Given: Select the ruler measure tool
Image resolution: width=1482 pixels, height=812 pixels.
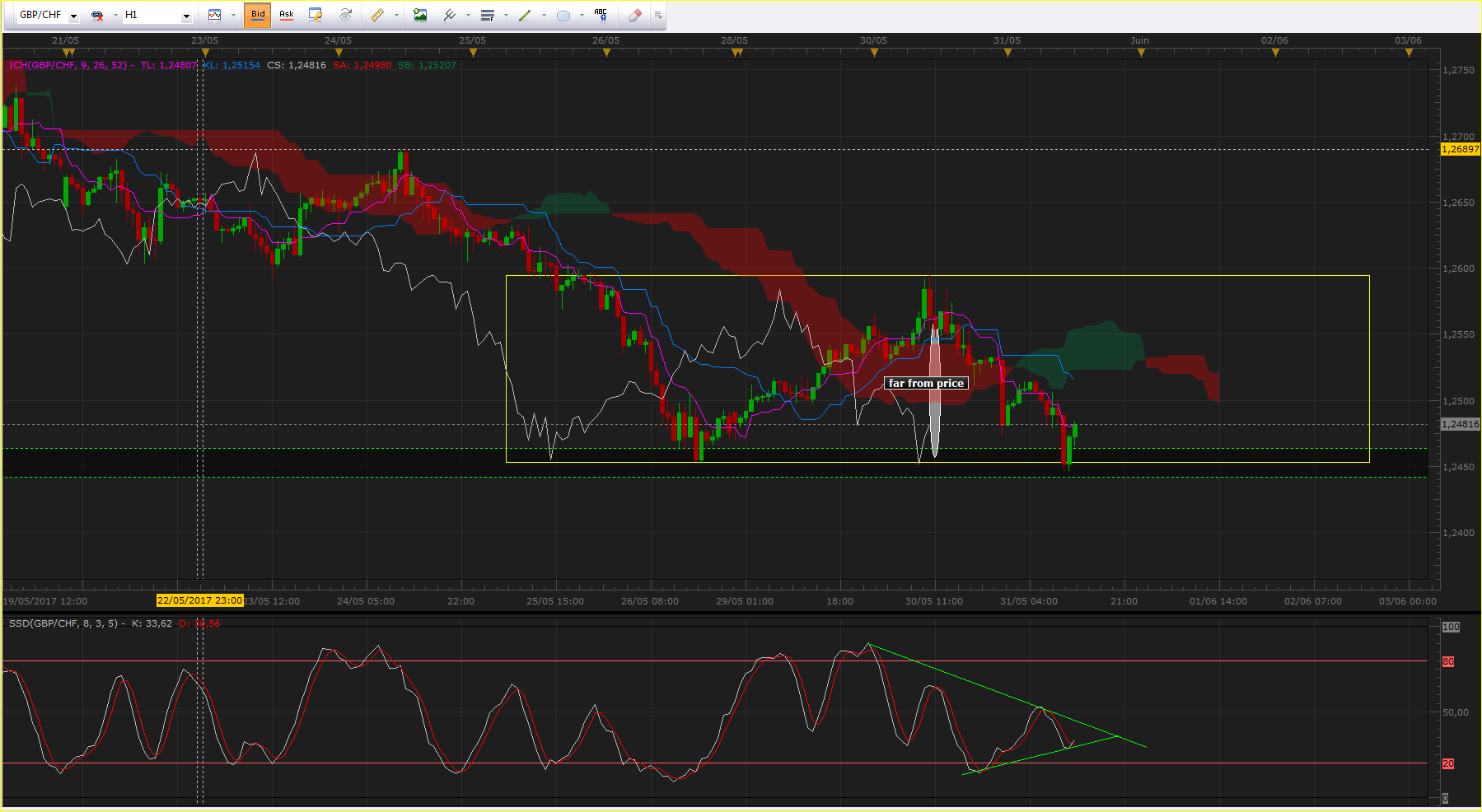Looking at the screenshot, I should pos(377,15).
